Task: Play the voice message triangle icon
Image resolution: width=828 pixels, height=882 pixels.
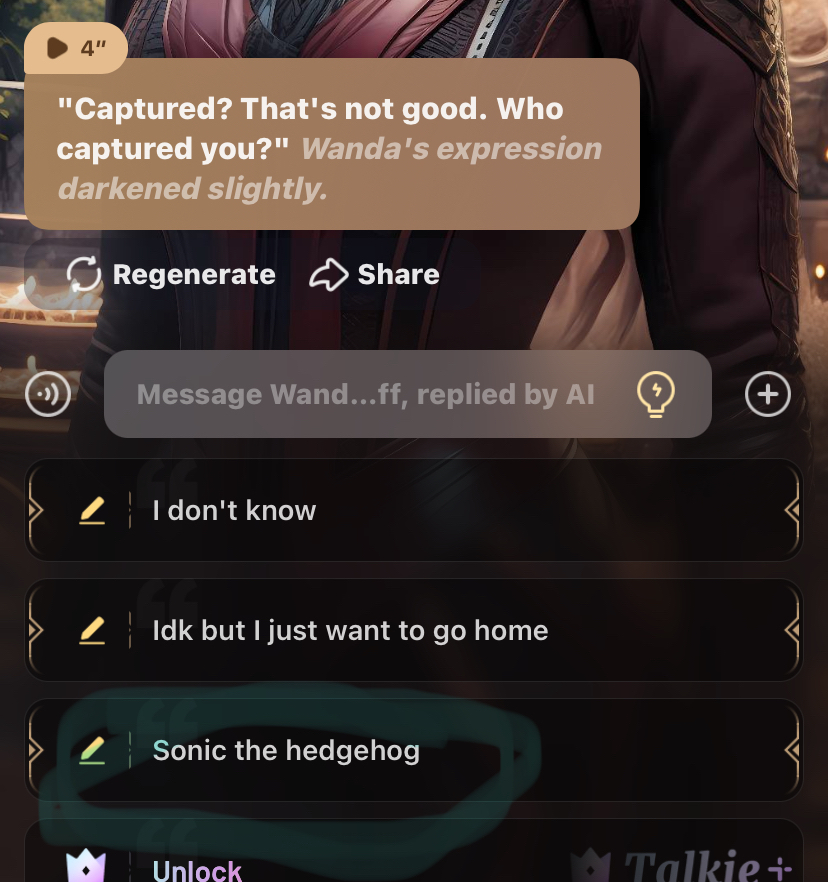Action: pos(57,48)
